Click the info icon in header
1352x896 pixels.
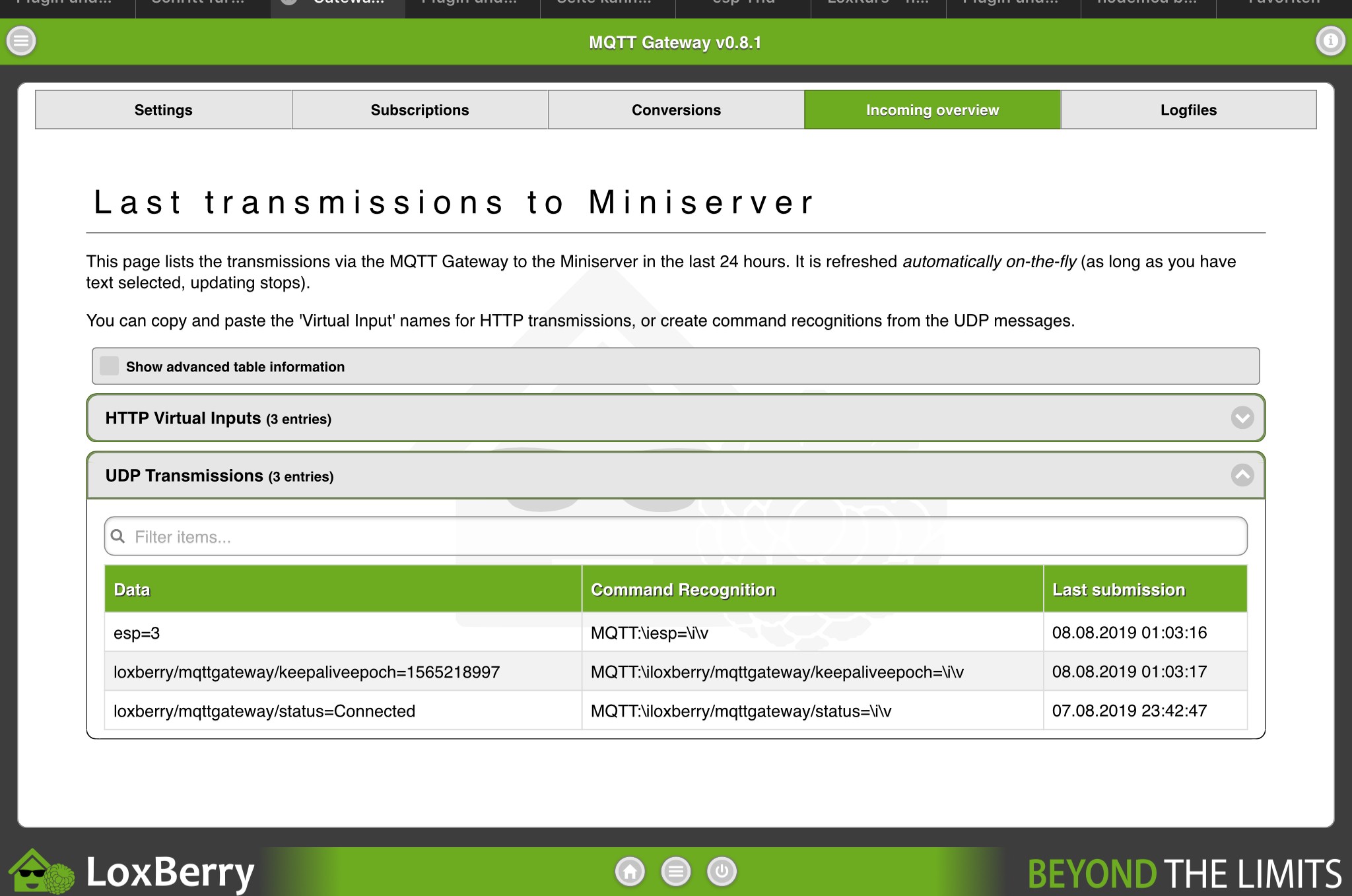1330,41
